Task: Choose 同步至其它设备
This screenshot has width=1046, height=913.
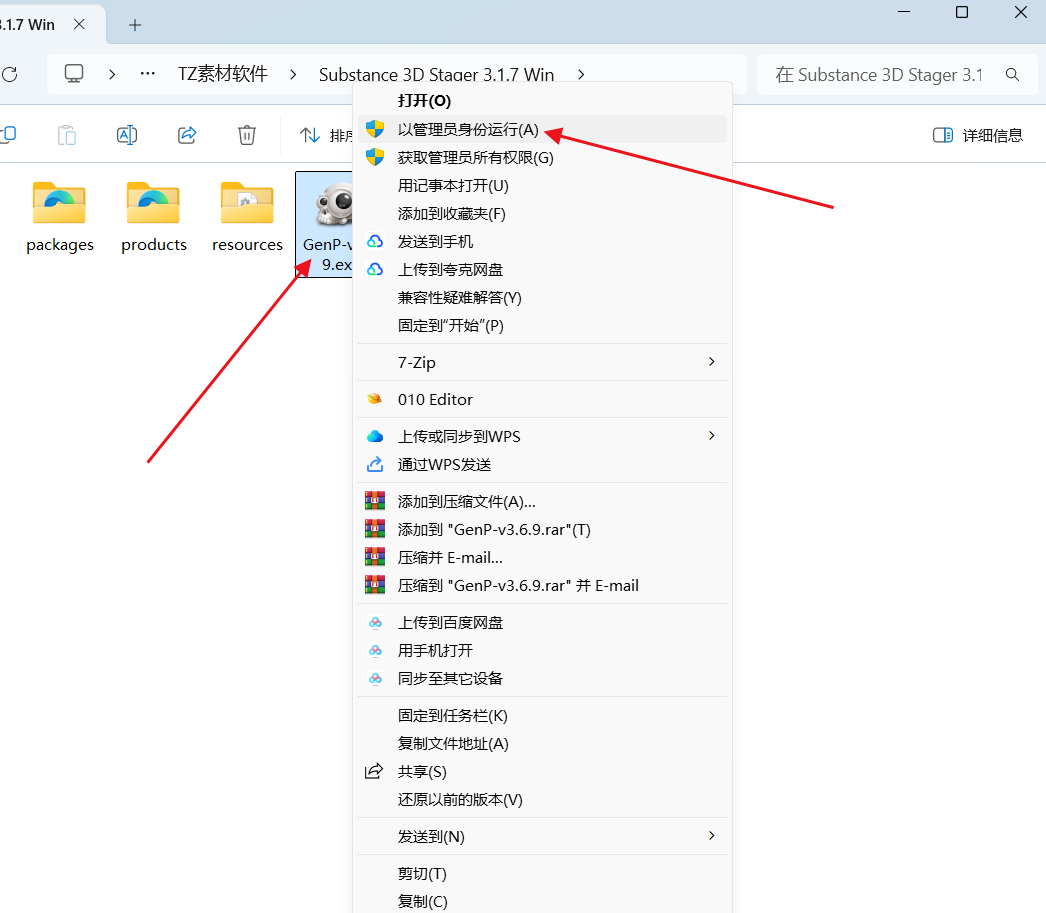Action: (542, 678)
